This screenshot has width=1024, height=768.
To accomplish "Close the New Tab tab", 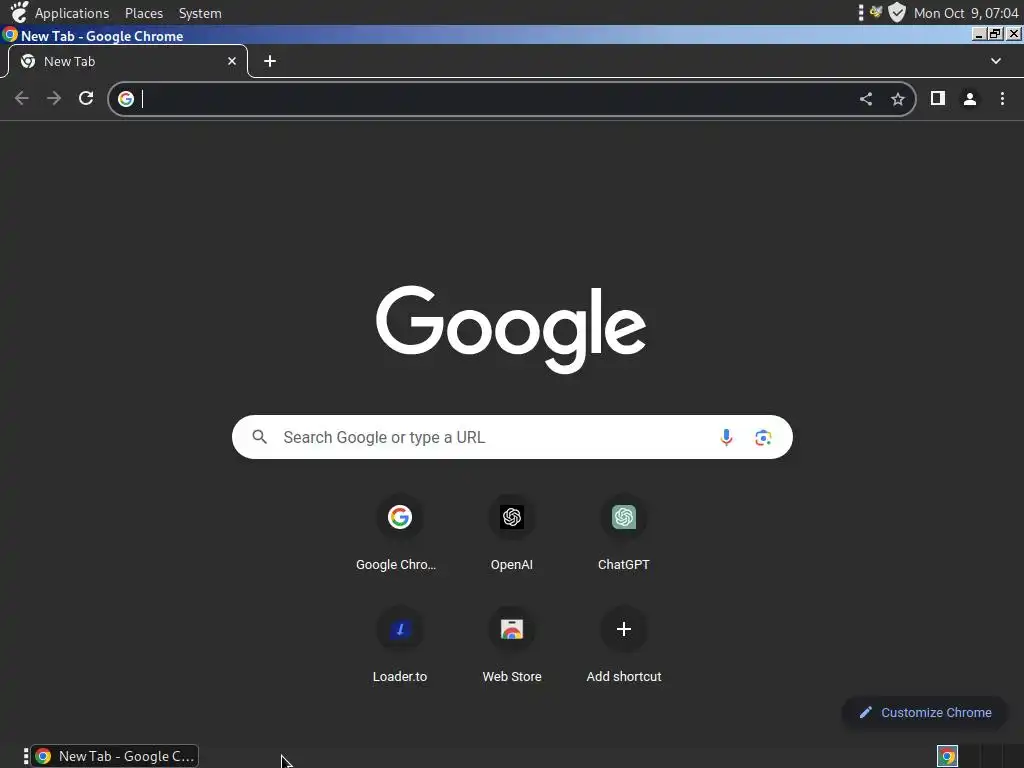I will tap(232, 61).
